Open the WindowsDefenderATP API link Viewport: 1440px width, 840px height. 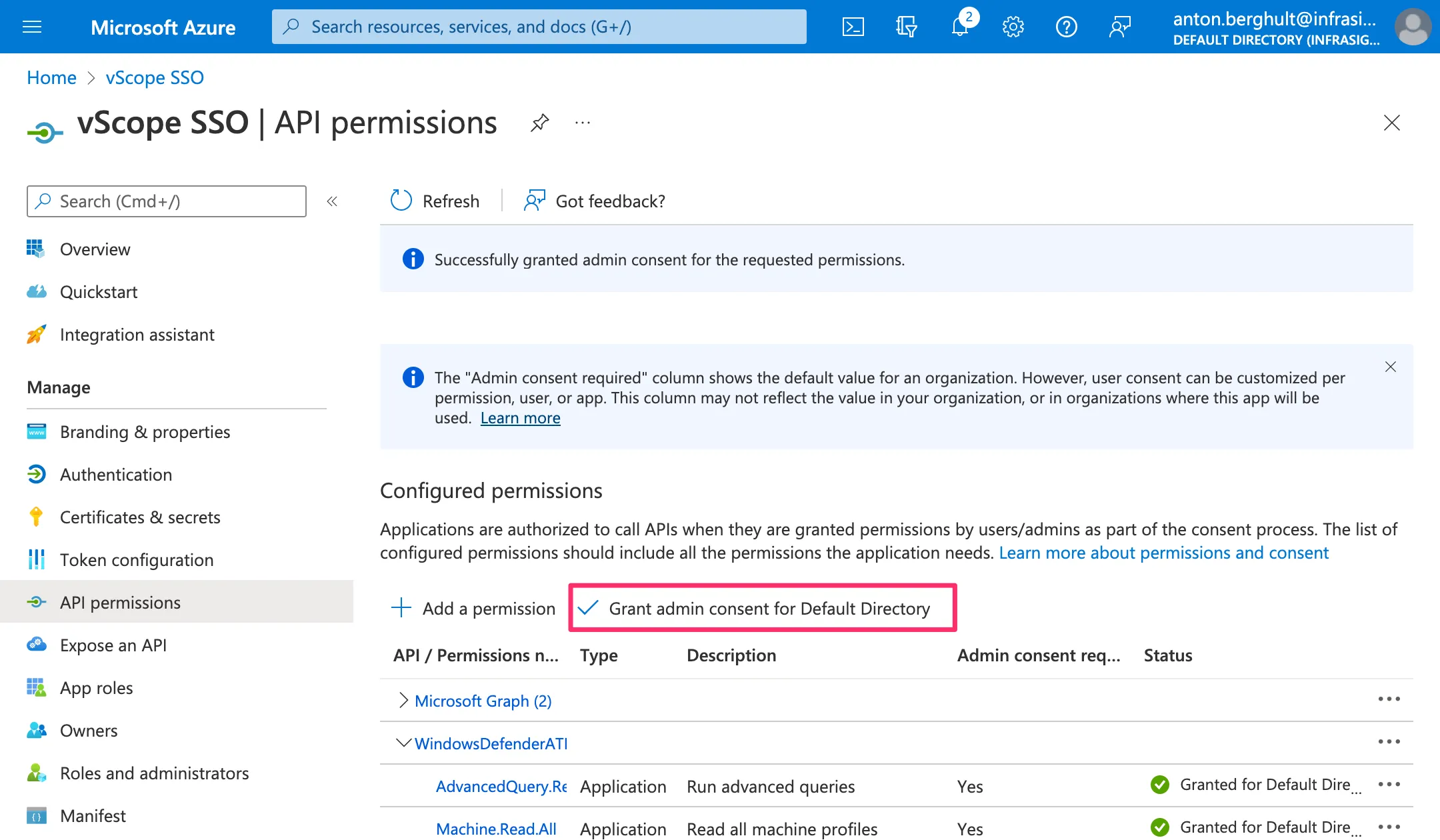click(x=491, y=743)
